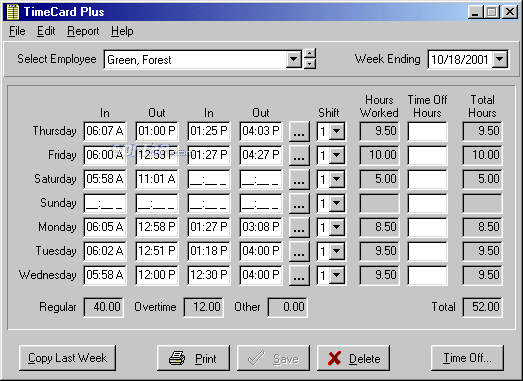Screen dimensions: 523x381
Task: Click the Print button
Action: click(x=193, y=358)
